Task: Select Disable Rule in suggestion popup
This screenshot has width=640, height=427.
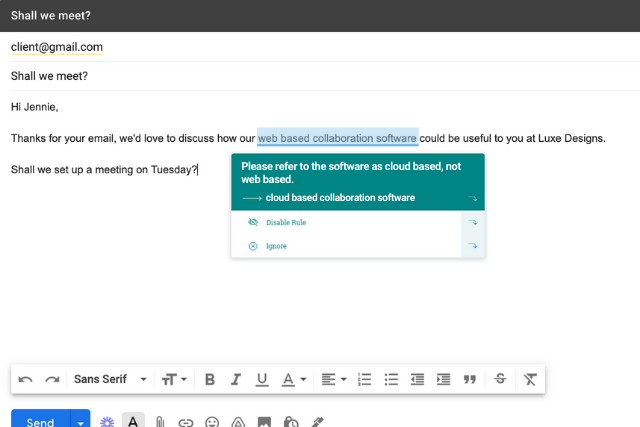Action: [x=286, y=222]
